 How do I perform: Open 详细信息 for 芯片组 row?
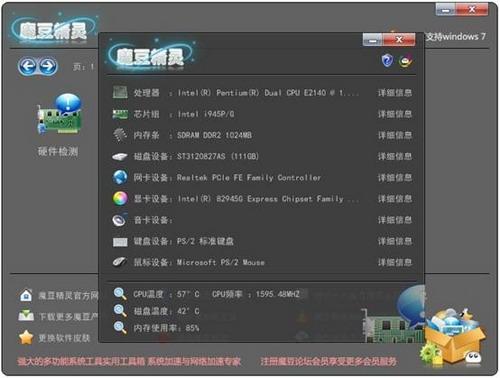pyautogui.click(x=395, y=114)
